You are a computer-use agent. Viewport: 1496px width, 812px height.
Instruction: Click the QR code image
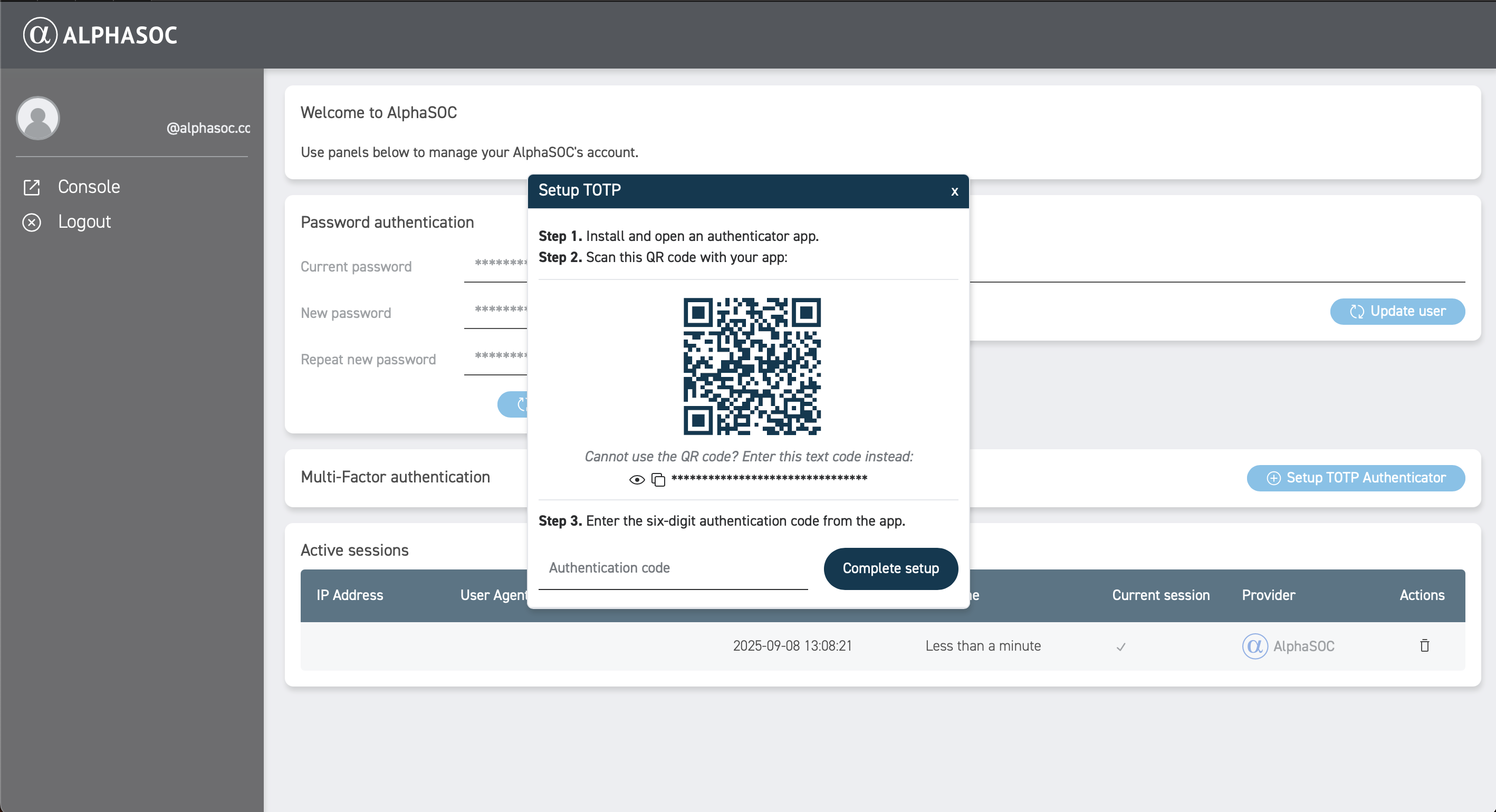(x=752, y=366)
